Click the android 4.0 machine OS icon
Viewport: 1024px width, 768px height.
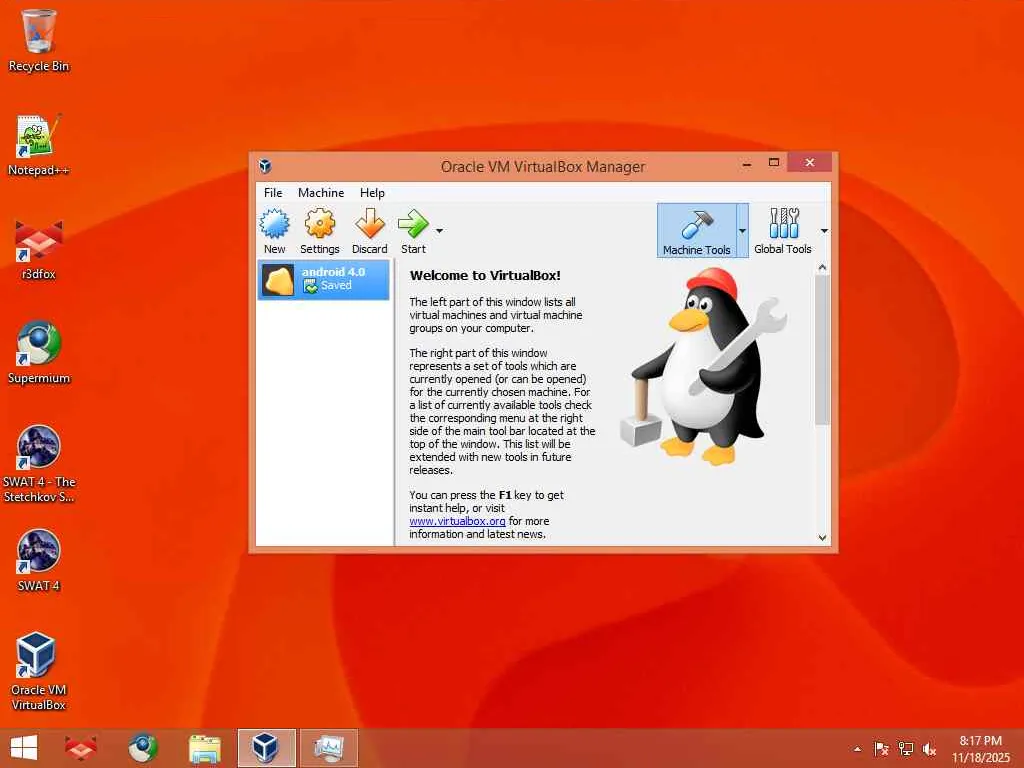278,280
